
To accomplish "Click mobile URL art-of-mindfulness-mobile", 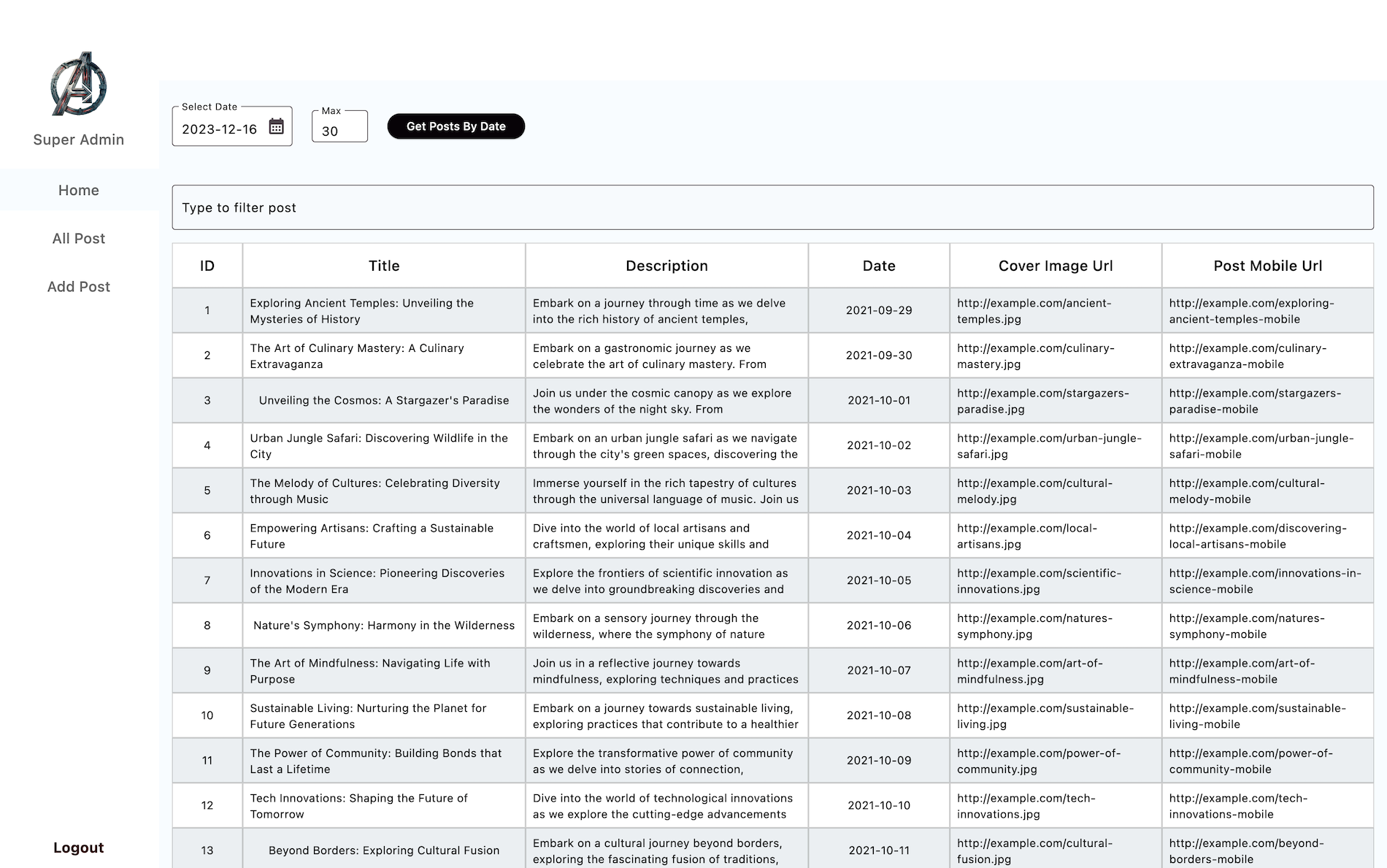I will [x=1242, y=671].
